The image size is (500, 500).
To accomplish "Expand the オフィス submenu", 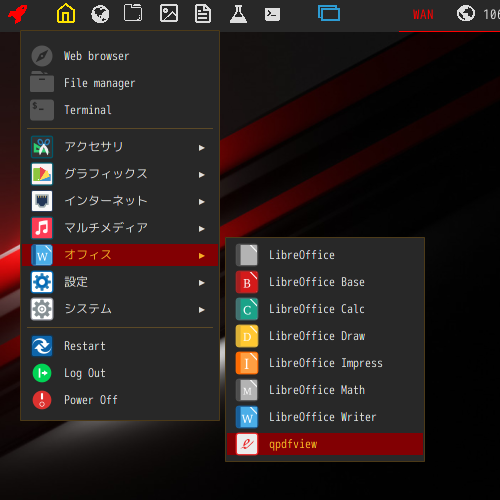I will (x=120, y=255).
